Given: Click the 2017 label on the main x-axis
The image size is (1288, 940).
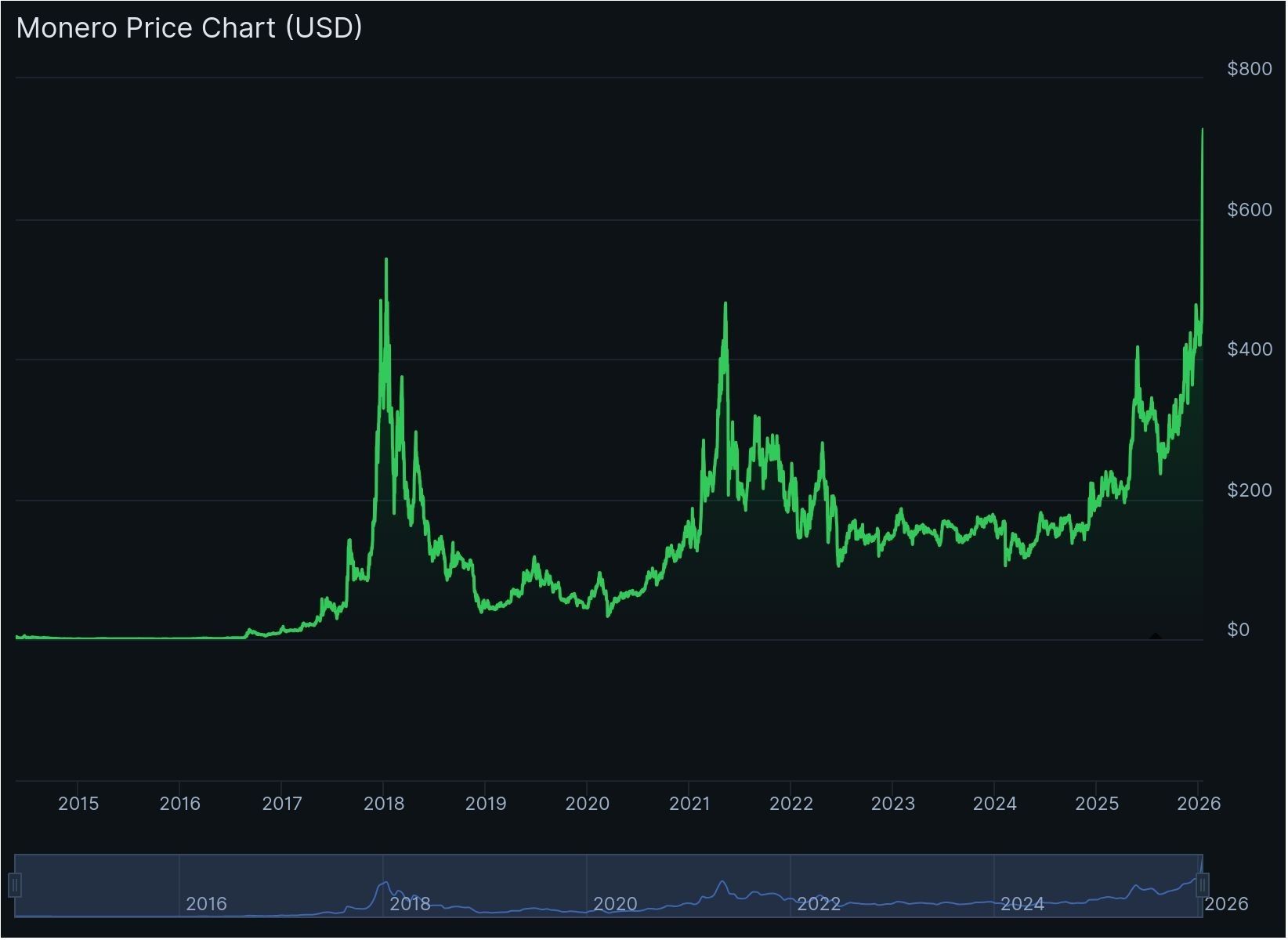Looking at the screenshot, I should (x=282, y=804).
